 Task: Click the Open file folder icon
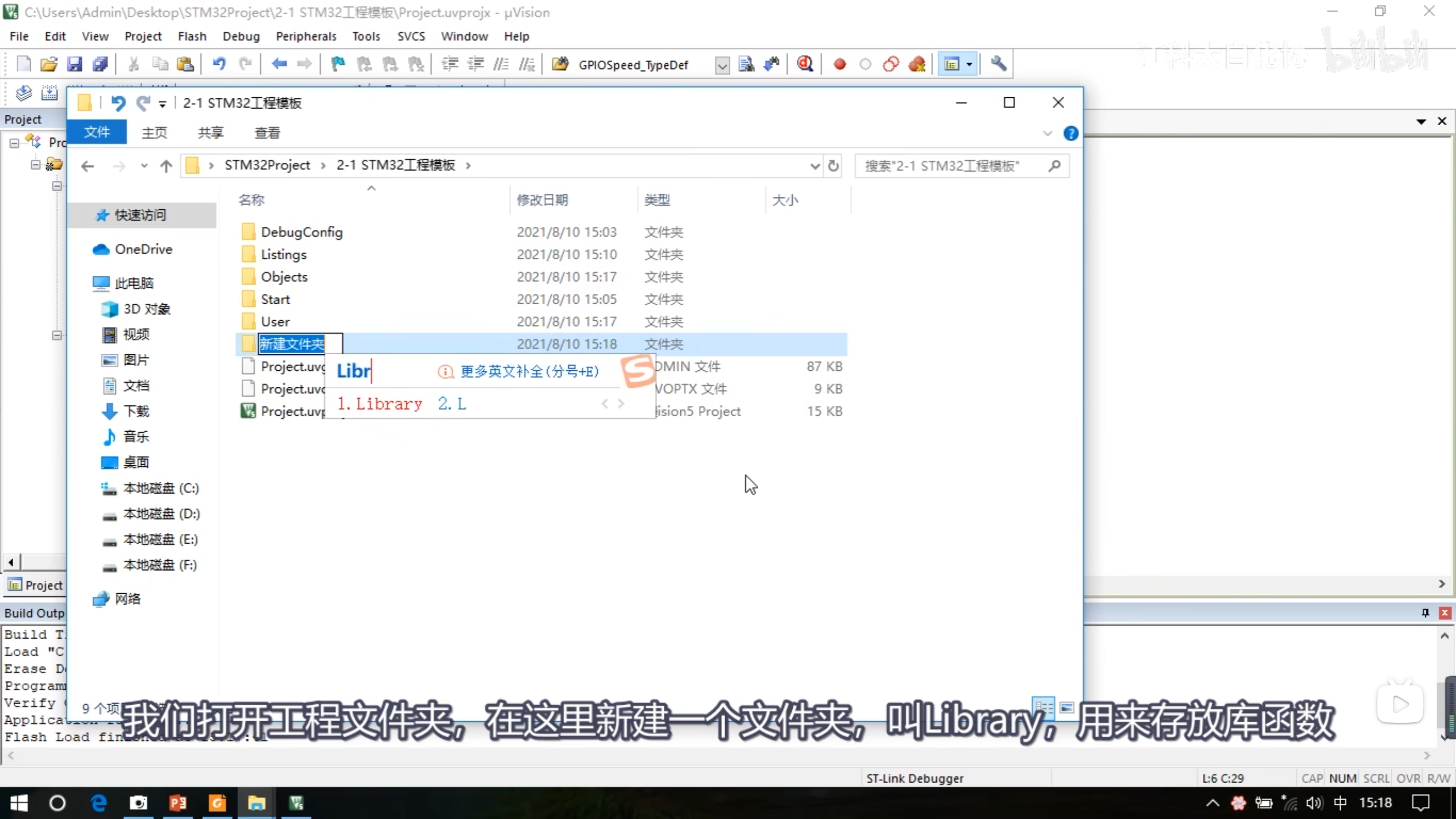[49, 64]
